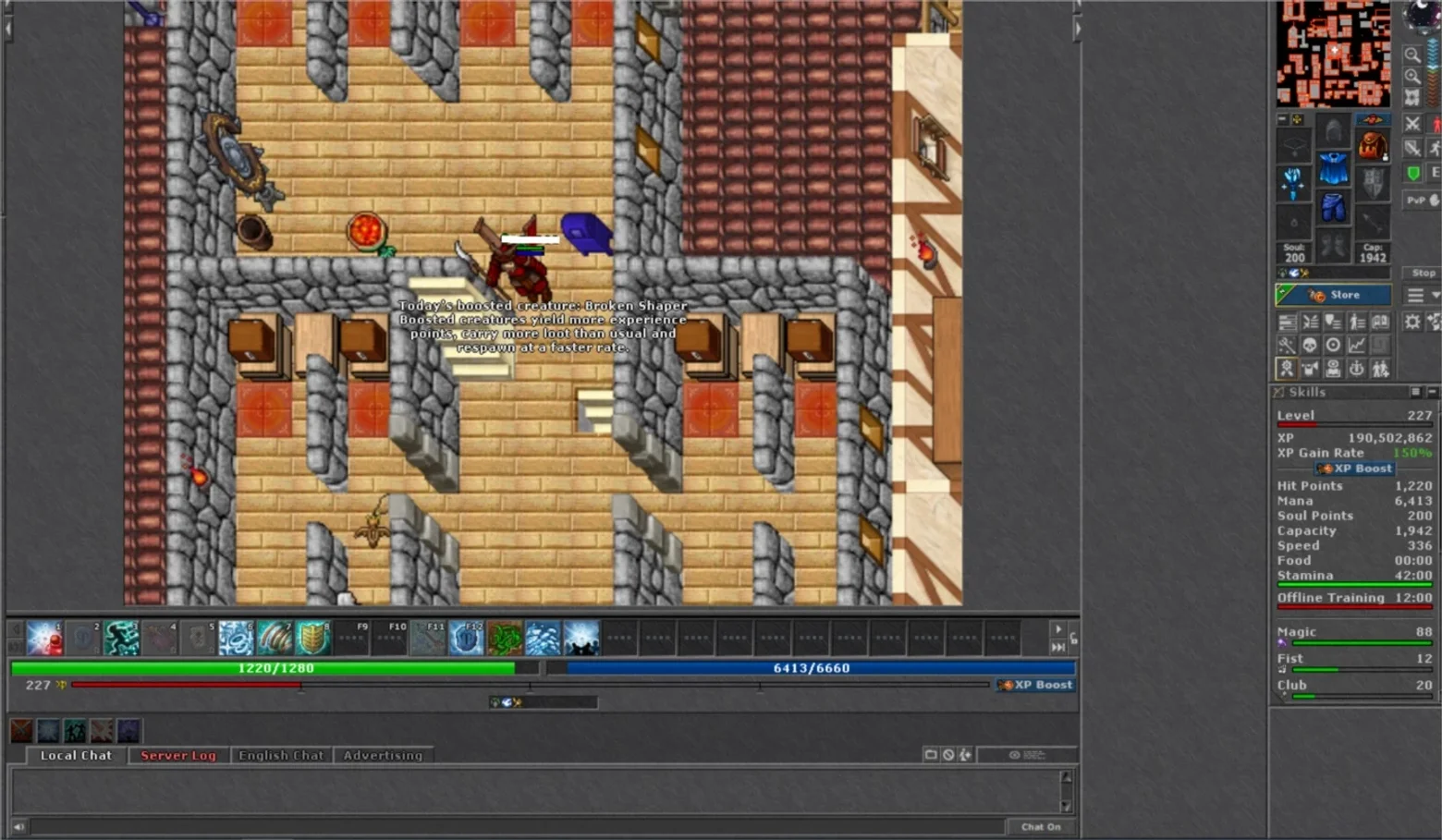This screenshot has height=840, width=1442.
Task: Toggle the PvP mode button
Action: [1422, 200]
